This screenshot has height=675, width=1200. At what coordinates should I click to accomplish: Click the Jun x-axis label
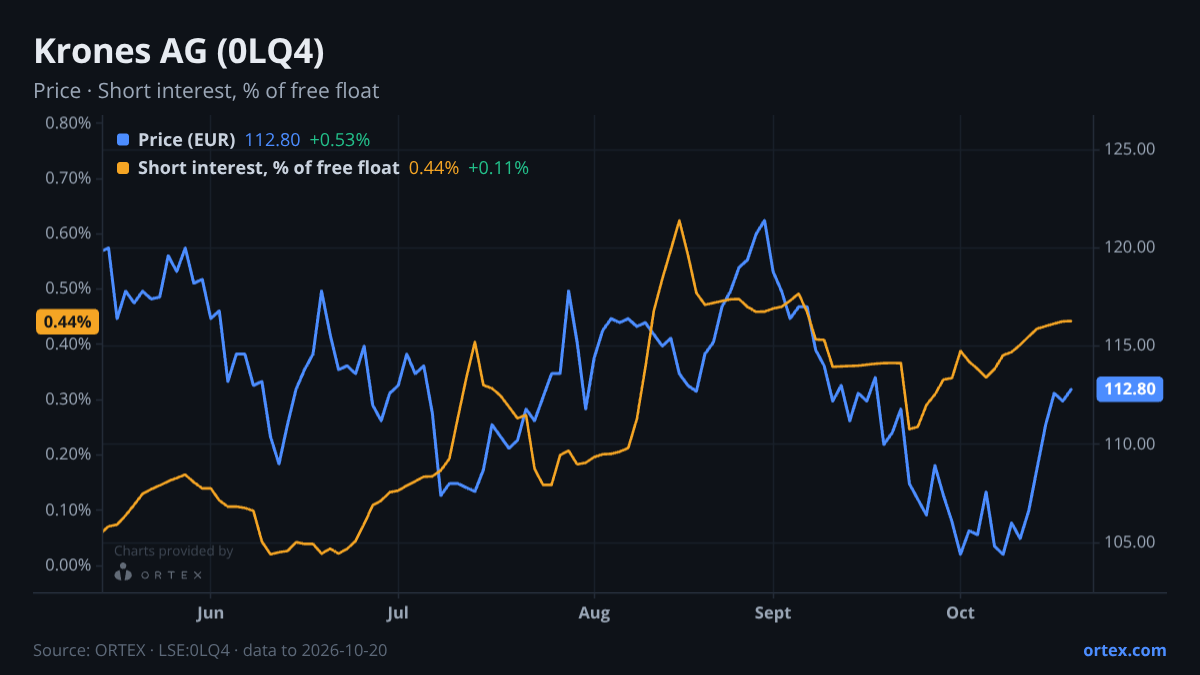pyautogui.click(x=211, y=612)
